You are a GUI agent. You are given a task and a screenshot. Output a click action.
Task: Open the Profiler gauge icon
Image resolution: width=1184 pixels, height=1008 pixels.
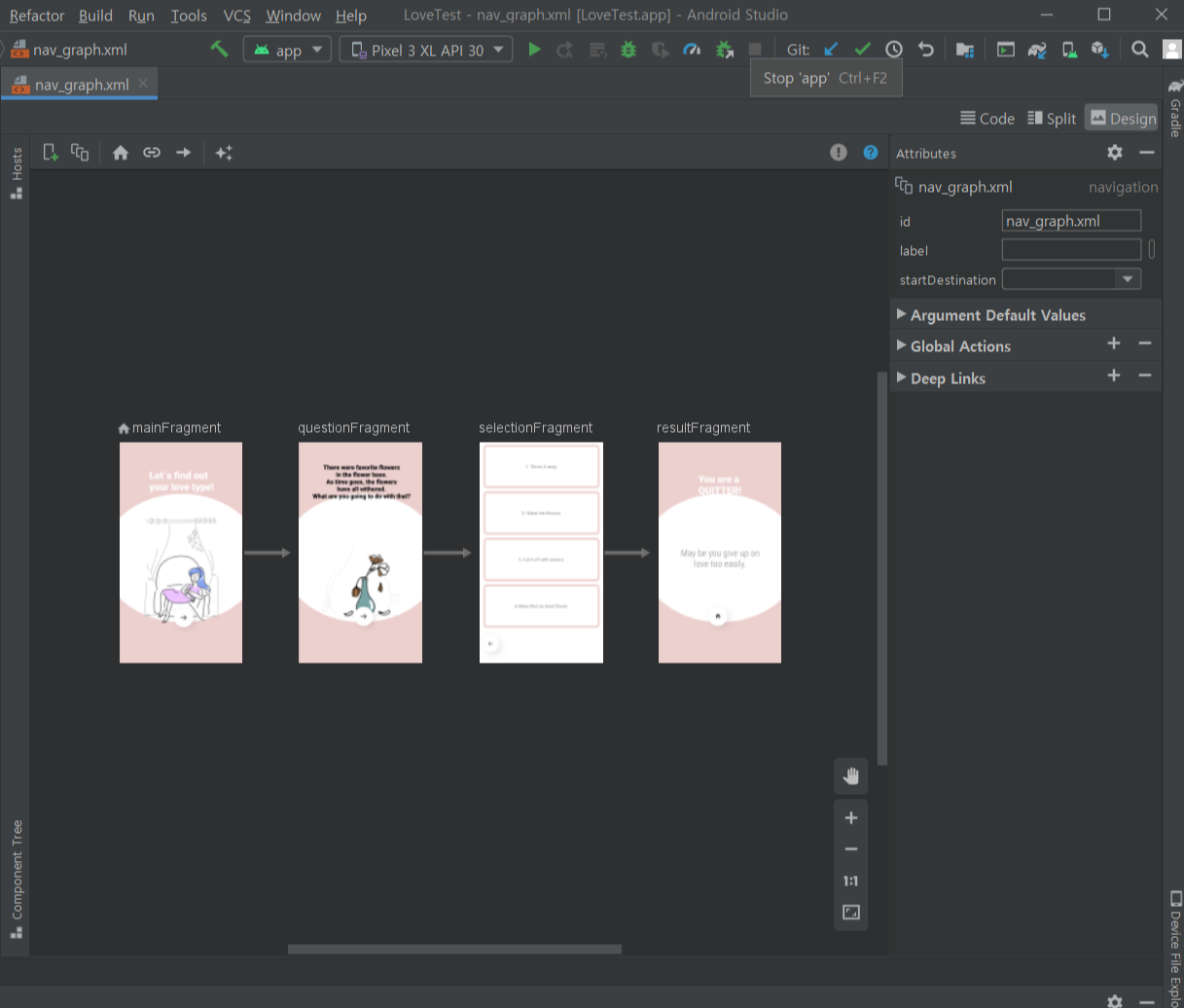692,50
